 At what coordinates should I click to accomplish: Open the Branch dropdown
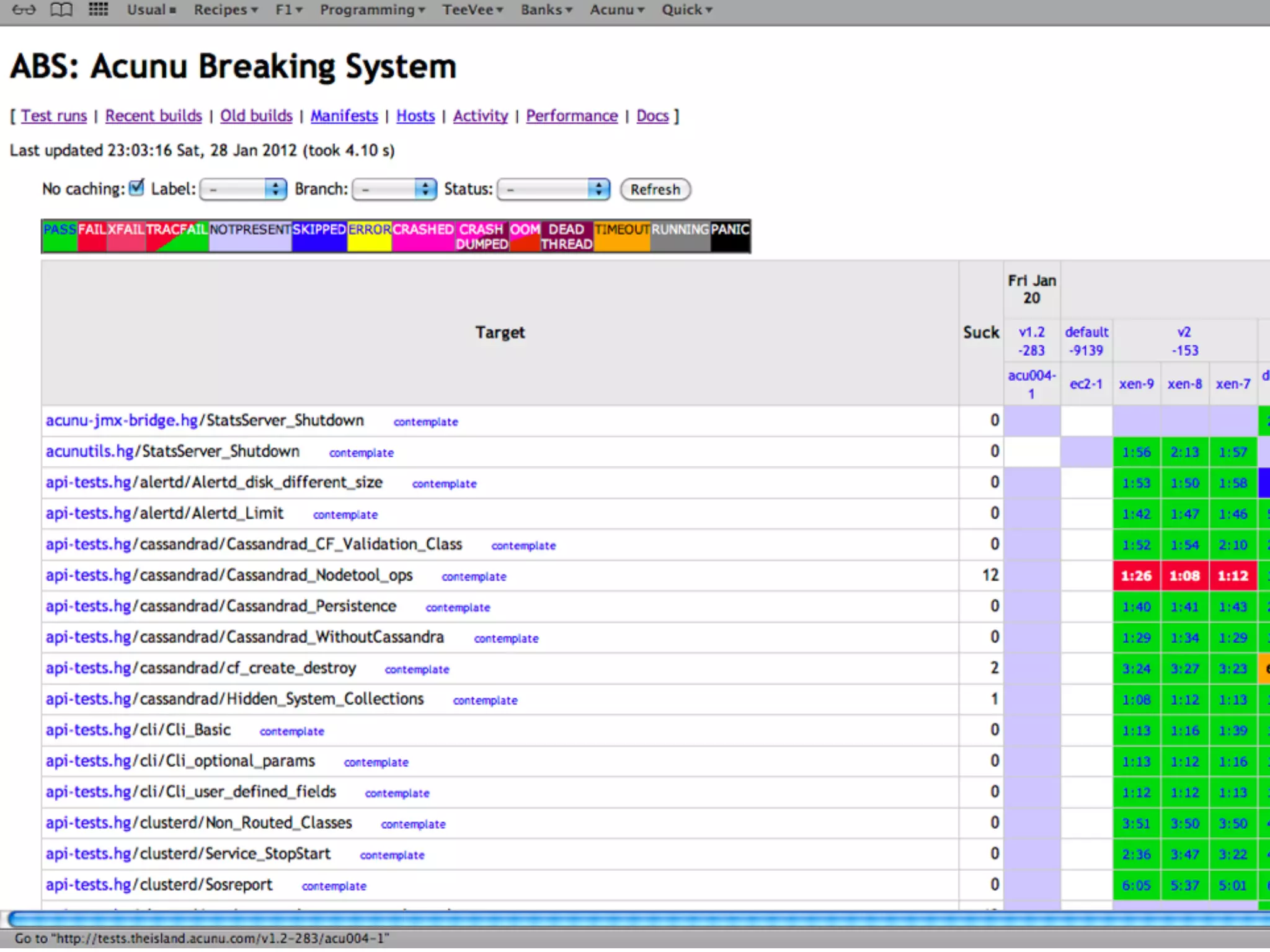click(394, 189)
